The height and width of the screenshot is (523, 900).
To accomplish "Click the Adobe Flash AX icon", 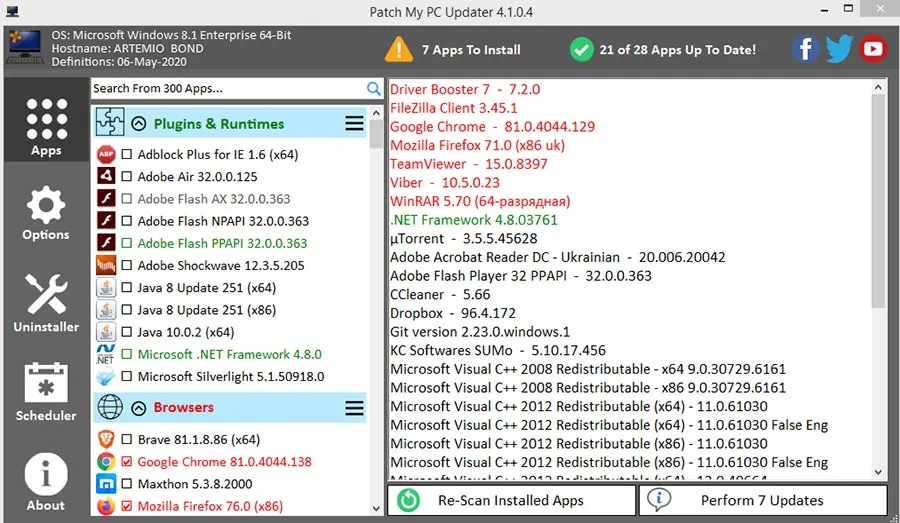I will pos(106,199).
